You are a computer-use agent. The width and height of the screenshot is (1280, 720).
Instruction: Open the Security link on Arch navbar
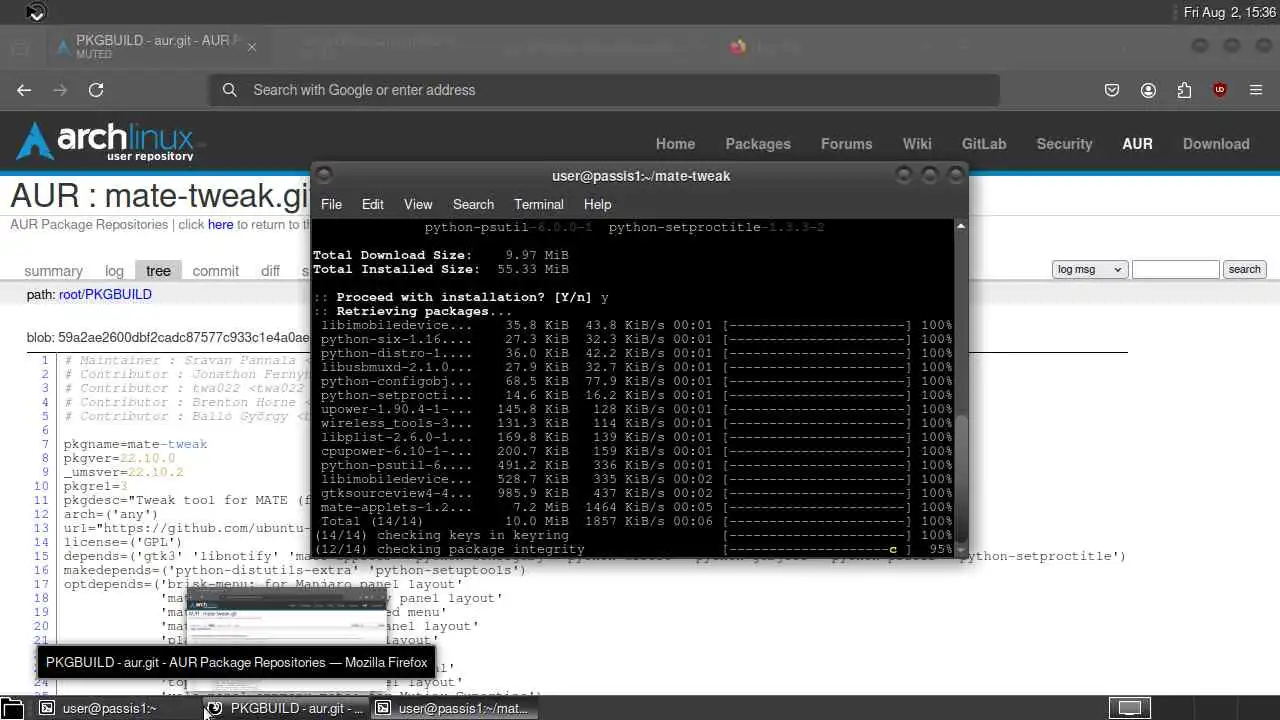pos(1064,144)
